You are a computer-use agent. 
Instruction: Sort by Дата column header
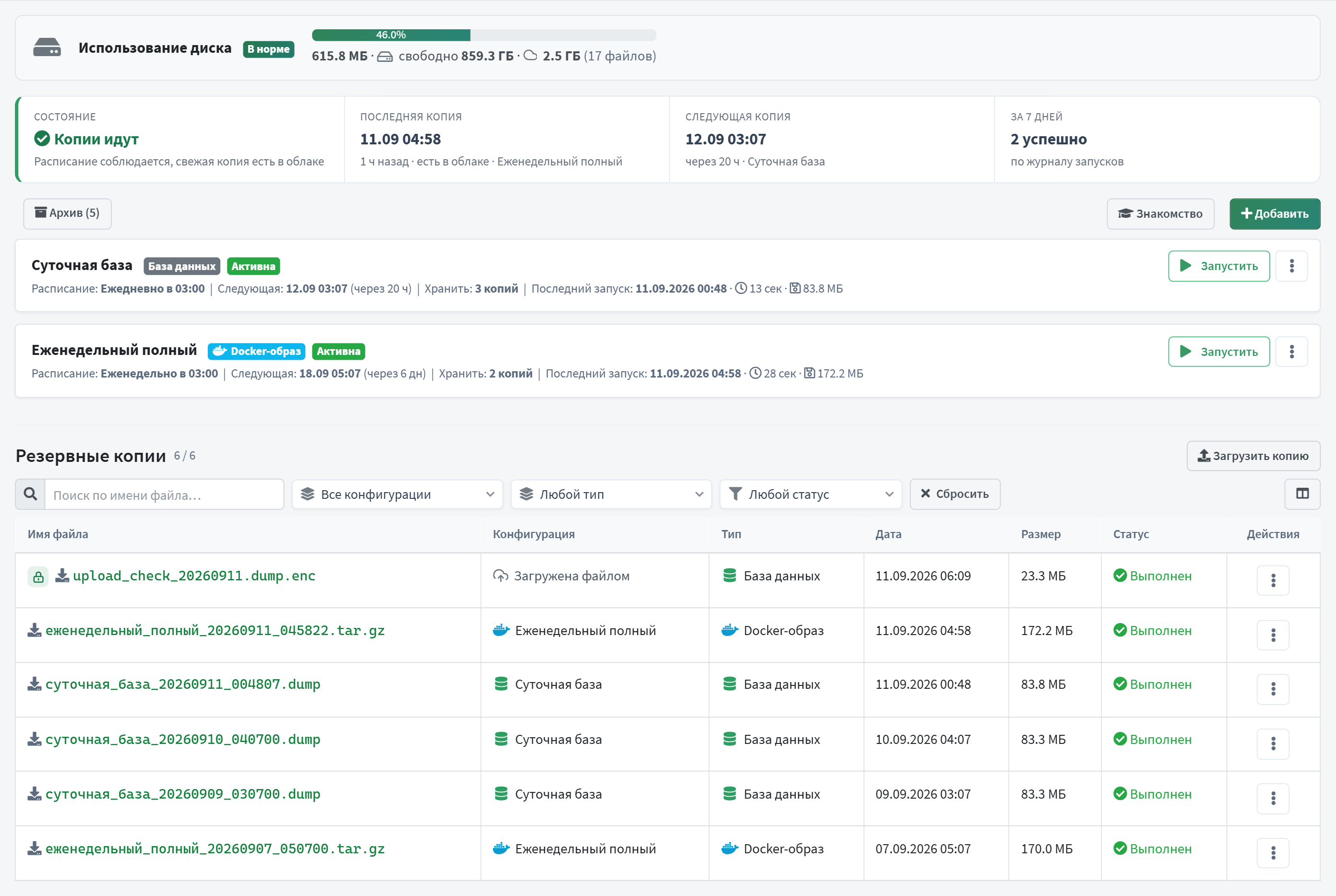pos(888,534)
